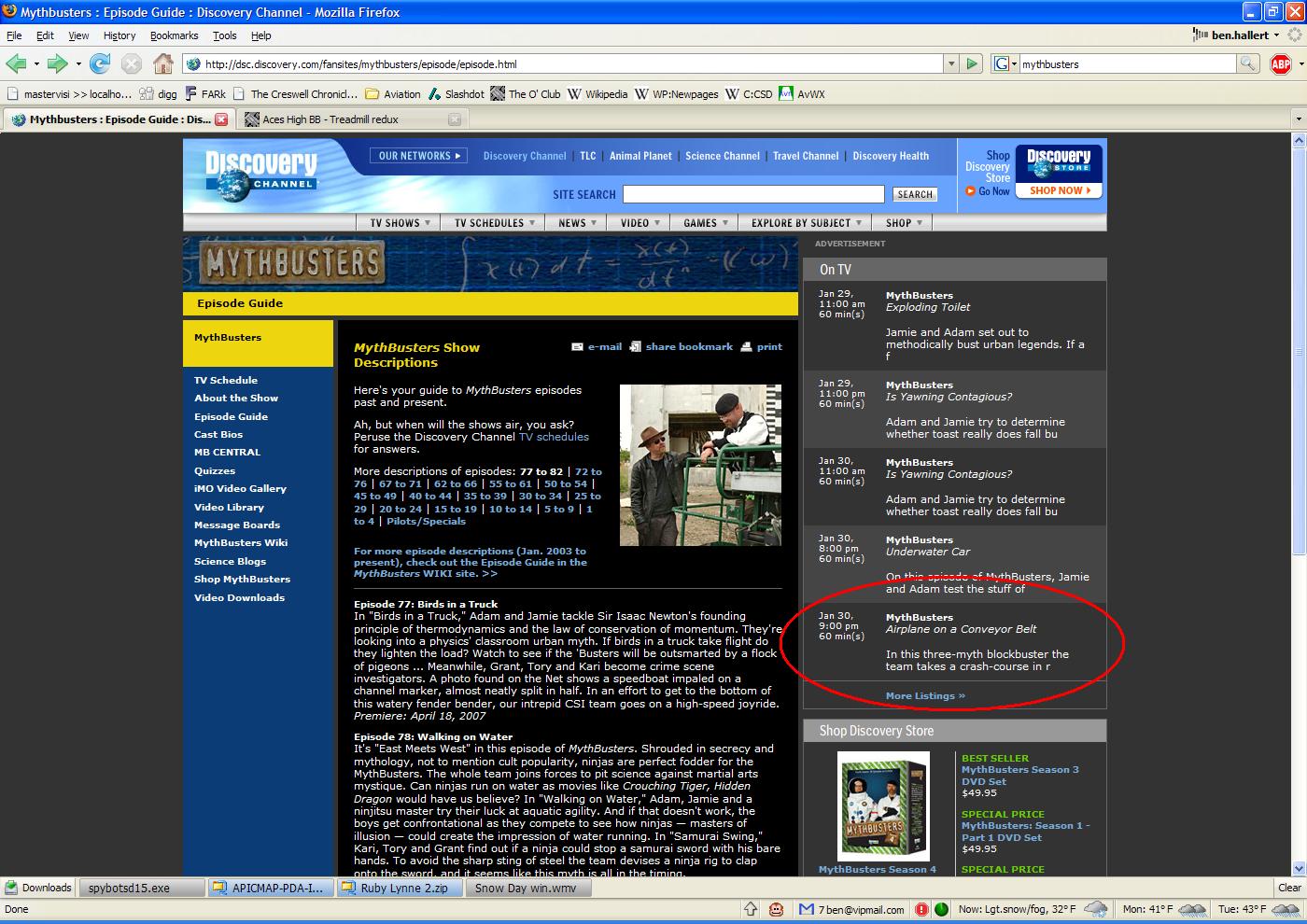Open the digg bookmark
1307x924 pixels.
coord(158,93)
